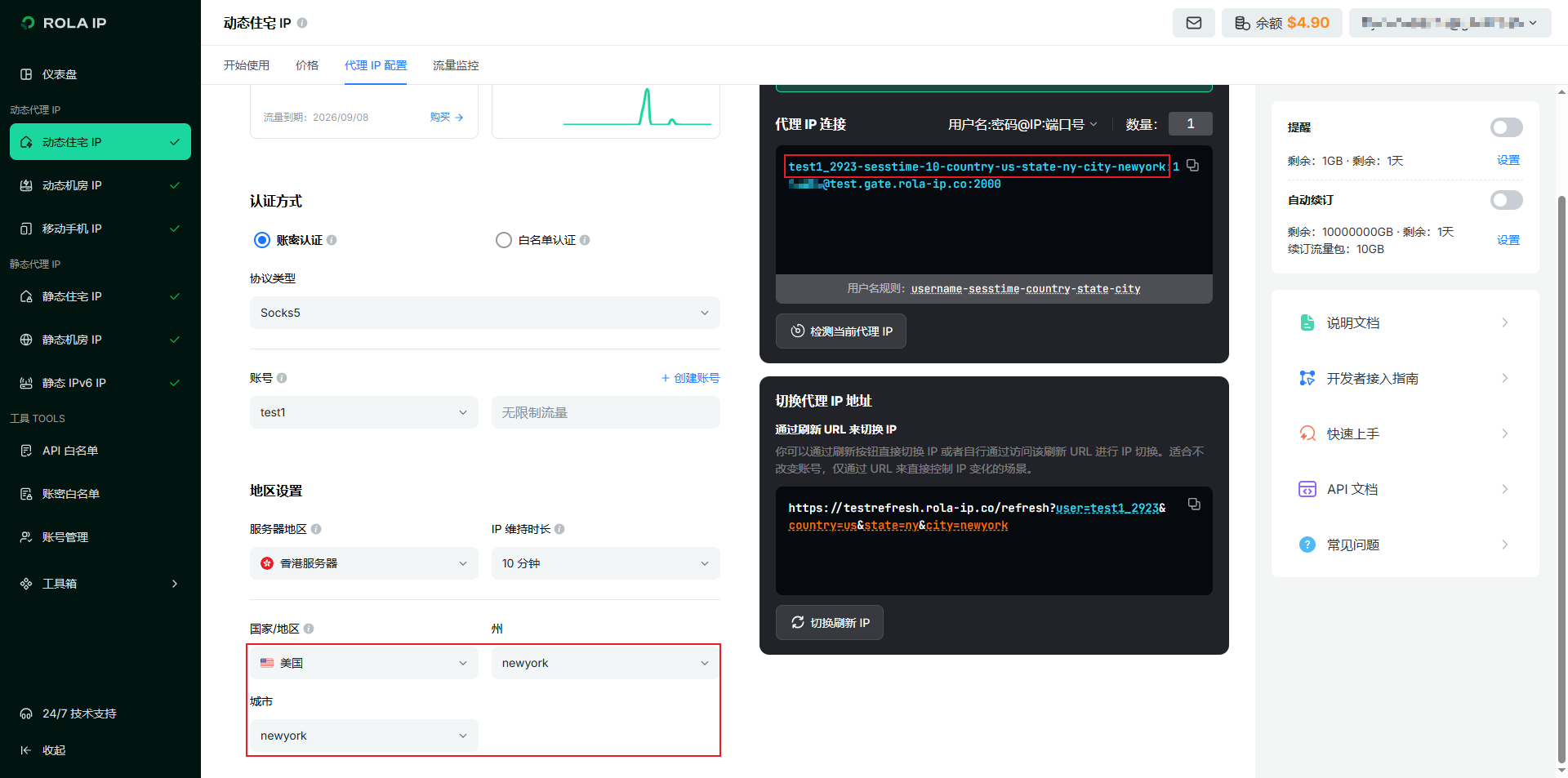
Task: Click the 数量 quantity input field
Action: [1190, 124]
